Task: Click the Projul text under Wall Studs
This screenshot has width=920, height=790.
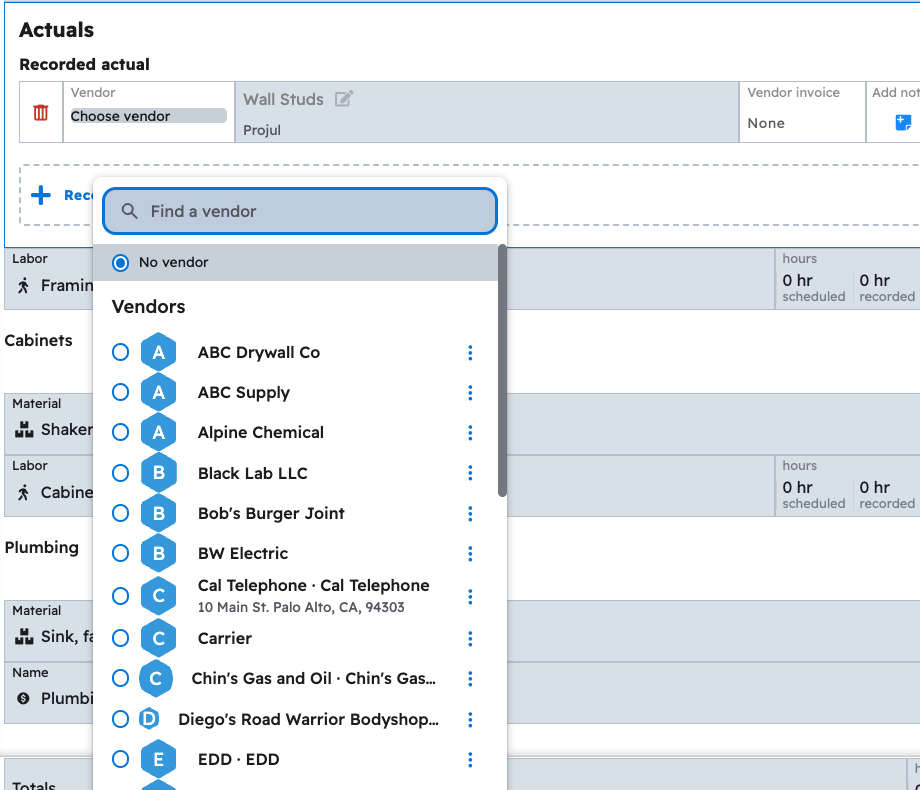Action: click(262, 130)
